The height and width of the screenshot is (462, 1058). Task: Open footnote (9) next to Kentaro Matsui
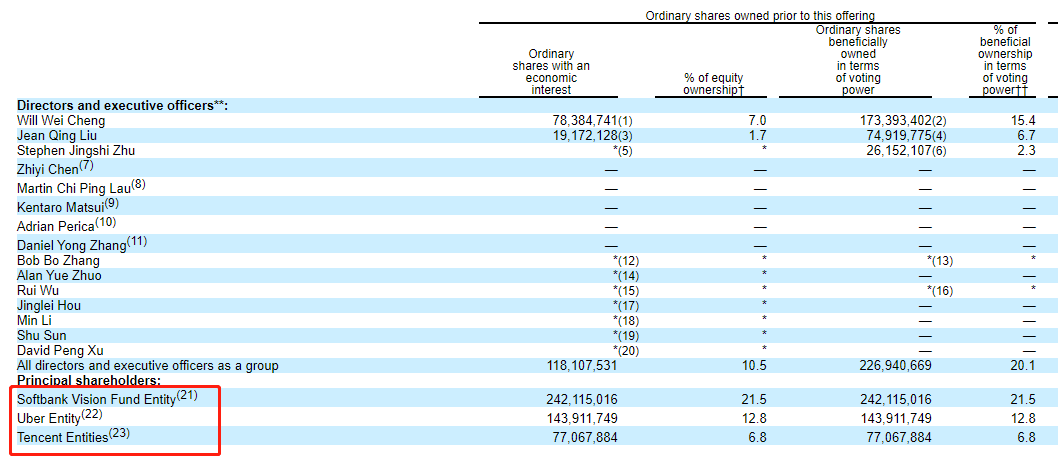coord(112,203)
